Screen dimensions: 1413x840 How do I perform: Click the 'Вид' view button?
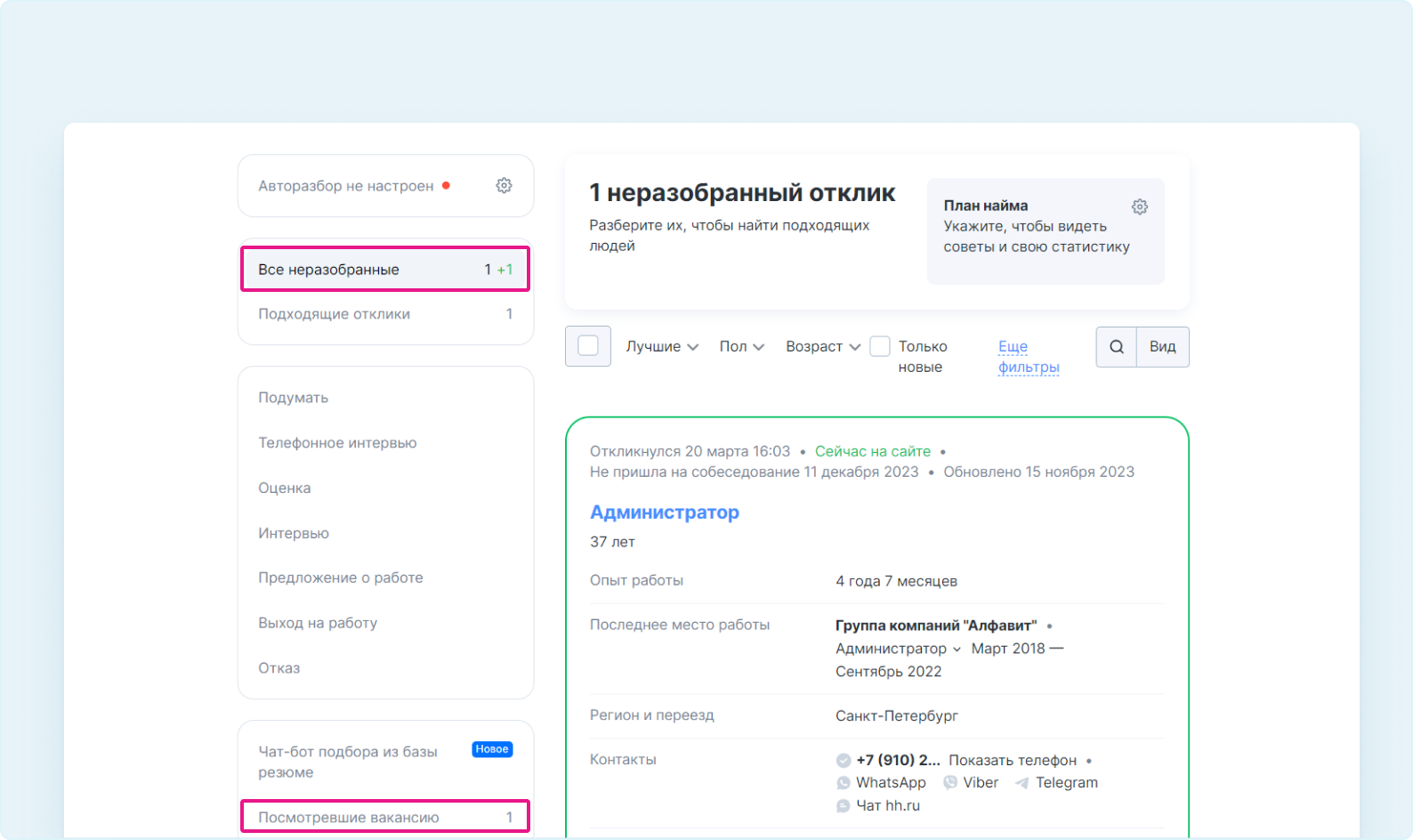[1163, 347]
